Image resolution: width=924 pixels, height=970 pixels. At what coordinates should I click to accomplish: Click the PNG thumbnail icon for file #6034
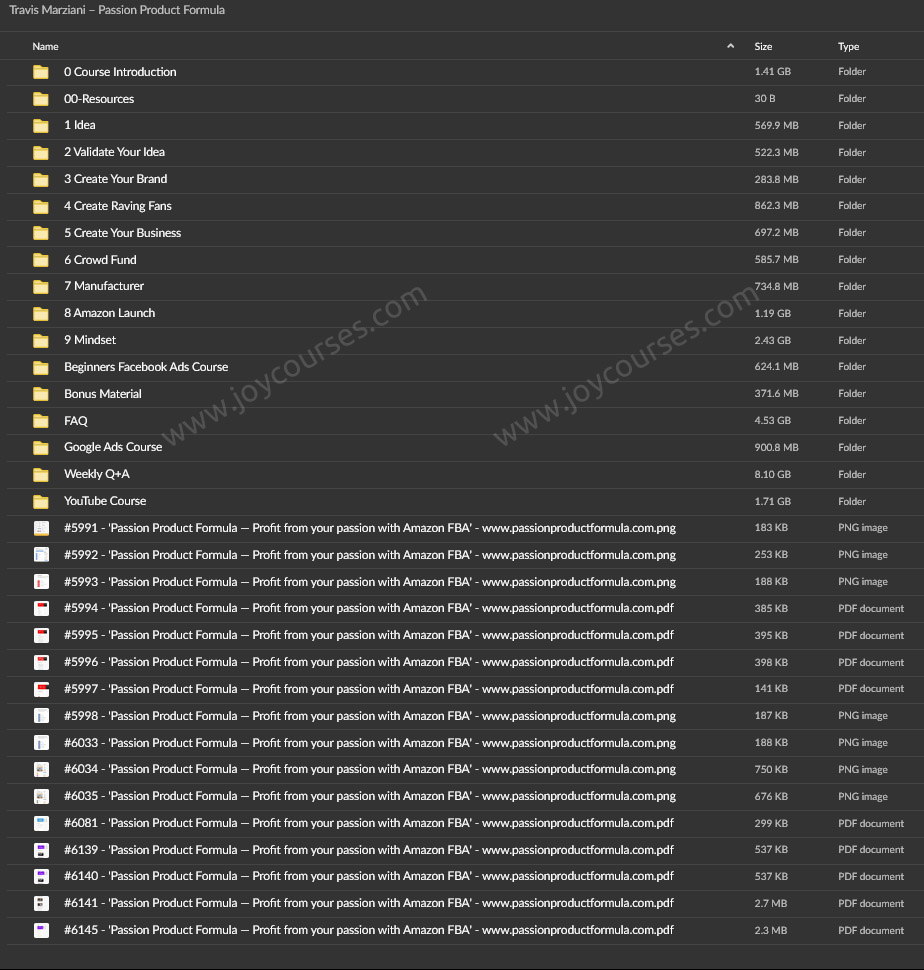coord(41,770)
